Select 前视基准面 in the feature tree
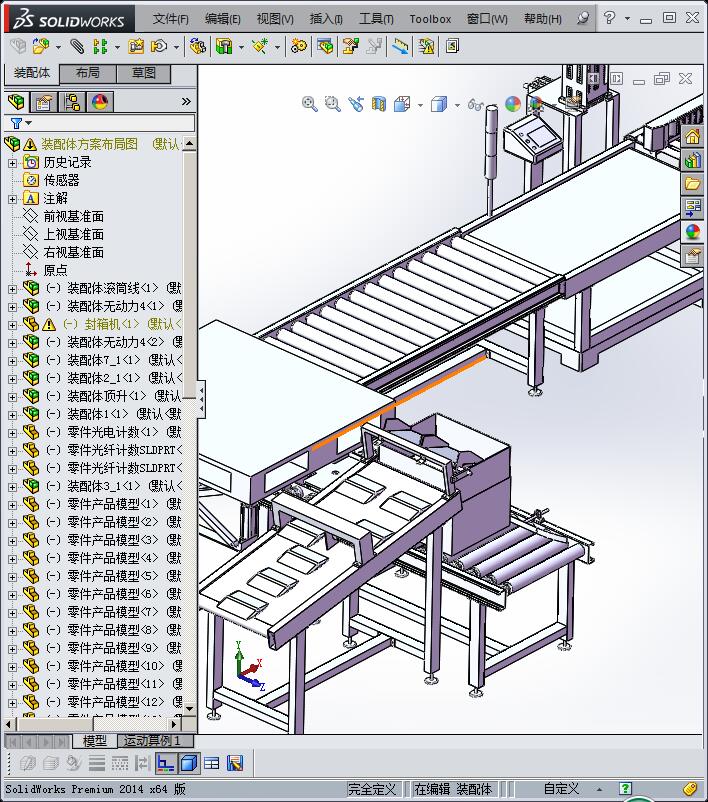The image size is (708, 802). pyautogui.click(x=74, y=216)
